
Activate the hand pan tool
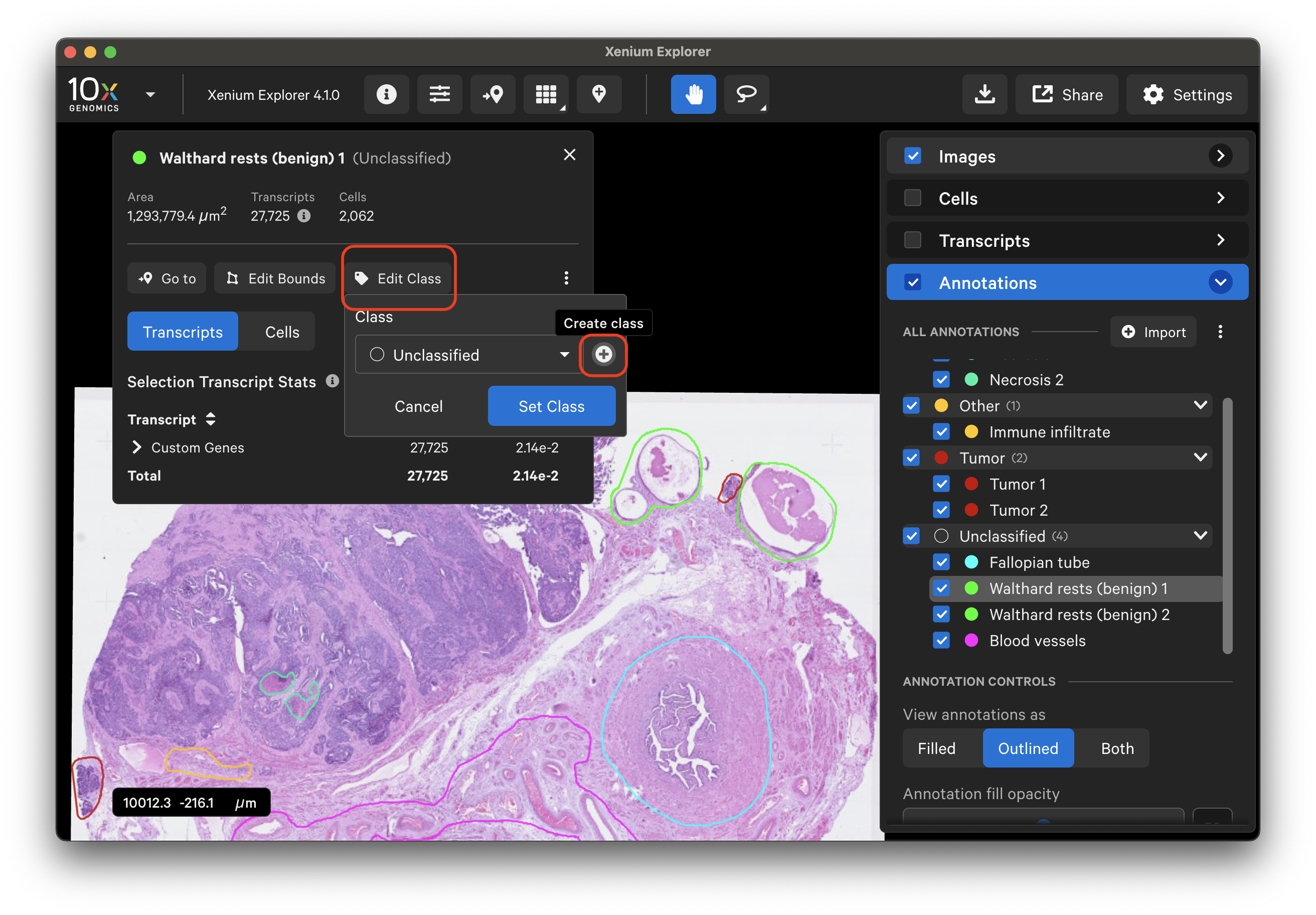(x=694, y=95)
